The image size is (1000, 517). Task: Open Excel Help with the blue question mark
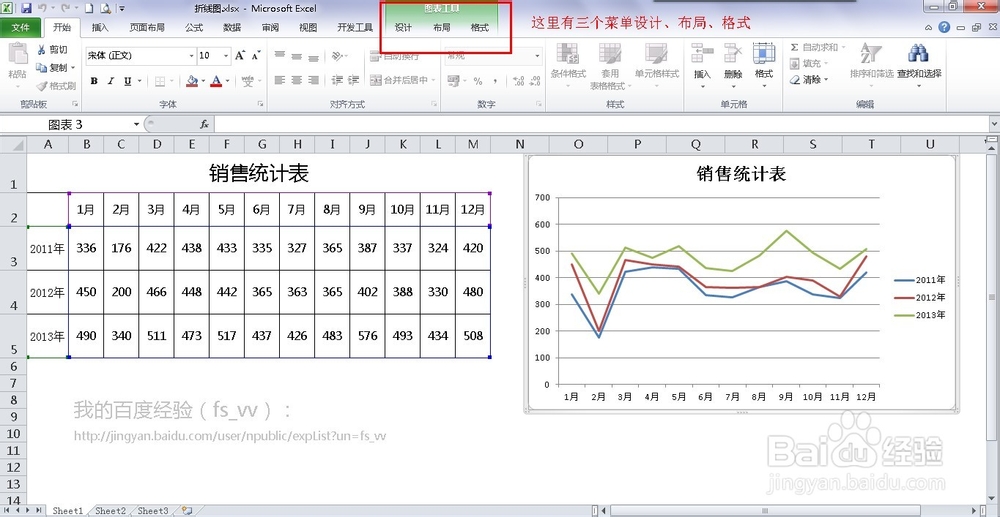tap(944, 27)
